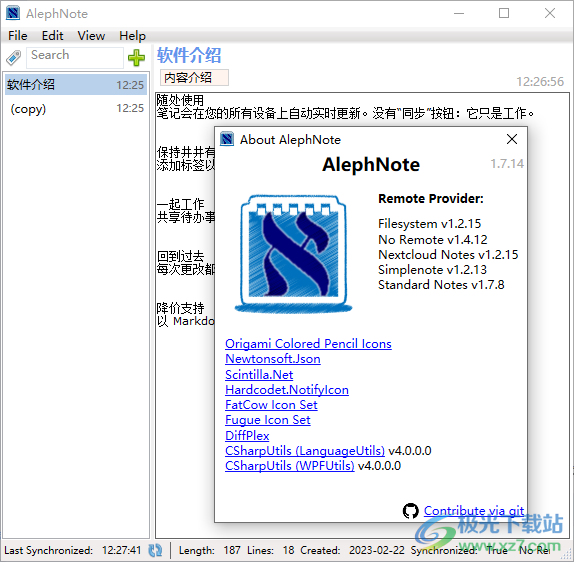Click the note title 软件介绍 heading
574x562 pixels.
(x=189, y=55)
